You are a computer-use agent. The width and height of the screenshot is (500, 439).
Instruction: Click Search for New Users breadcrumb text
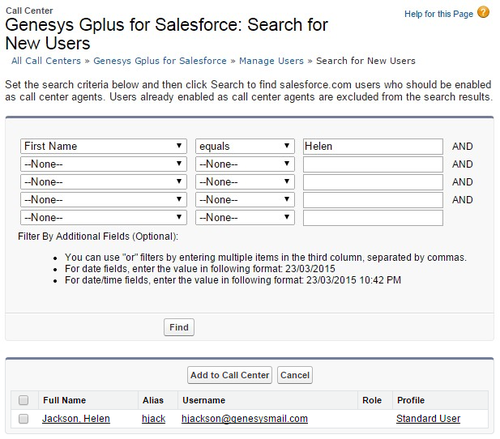(x=366, y=61)
